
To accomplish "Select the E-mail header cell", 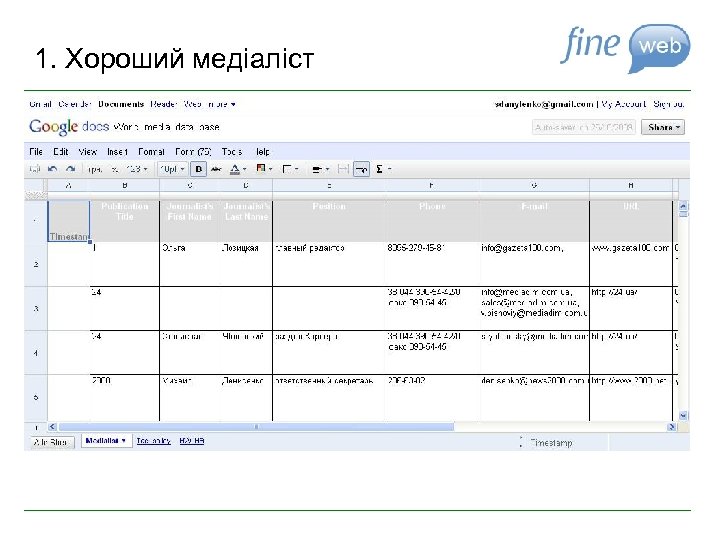I will click(534, 221).
